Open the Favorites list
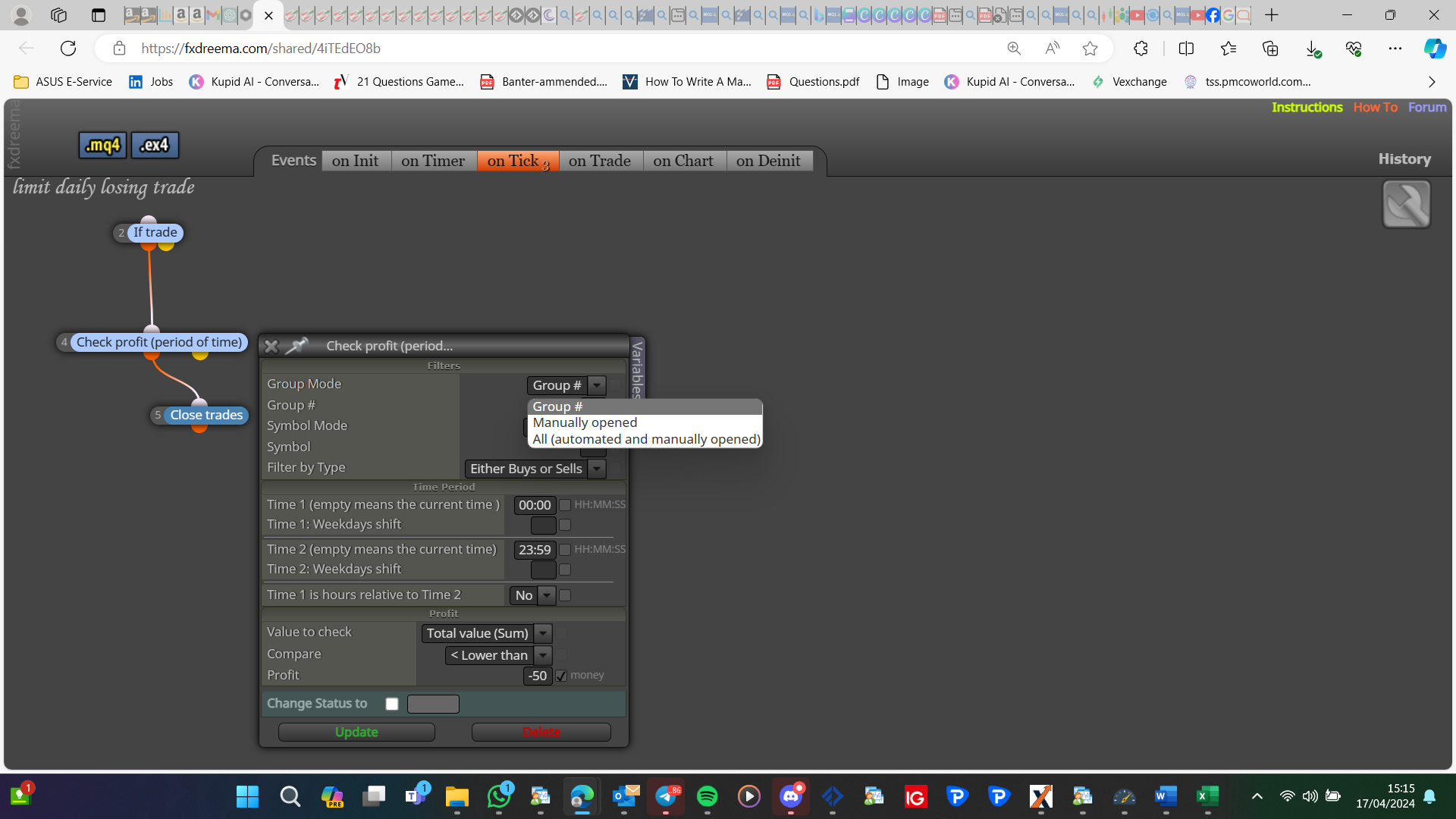Viewport: 1456px width, 819px height. click(1228, 49)
